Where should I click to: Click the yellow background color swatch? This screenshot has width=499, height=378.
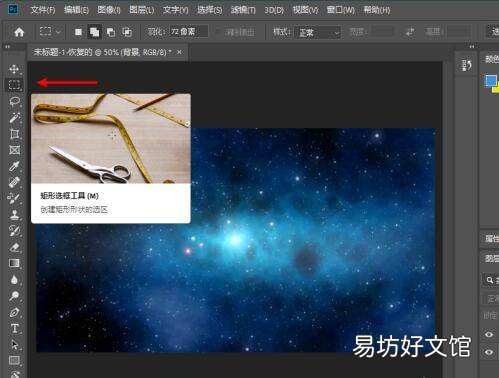click(x=496, y=89)
